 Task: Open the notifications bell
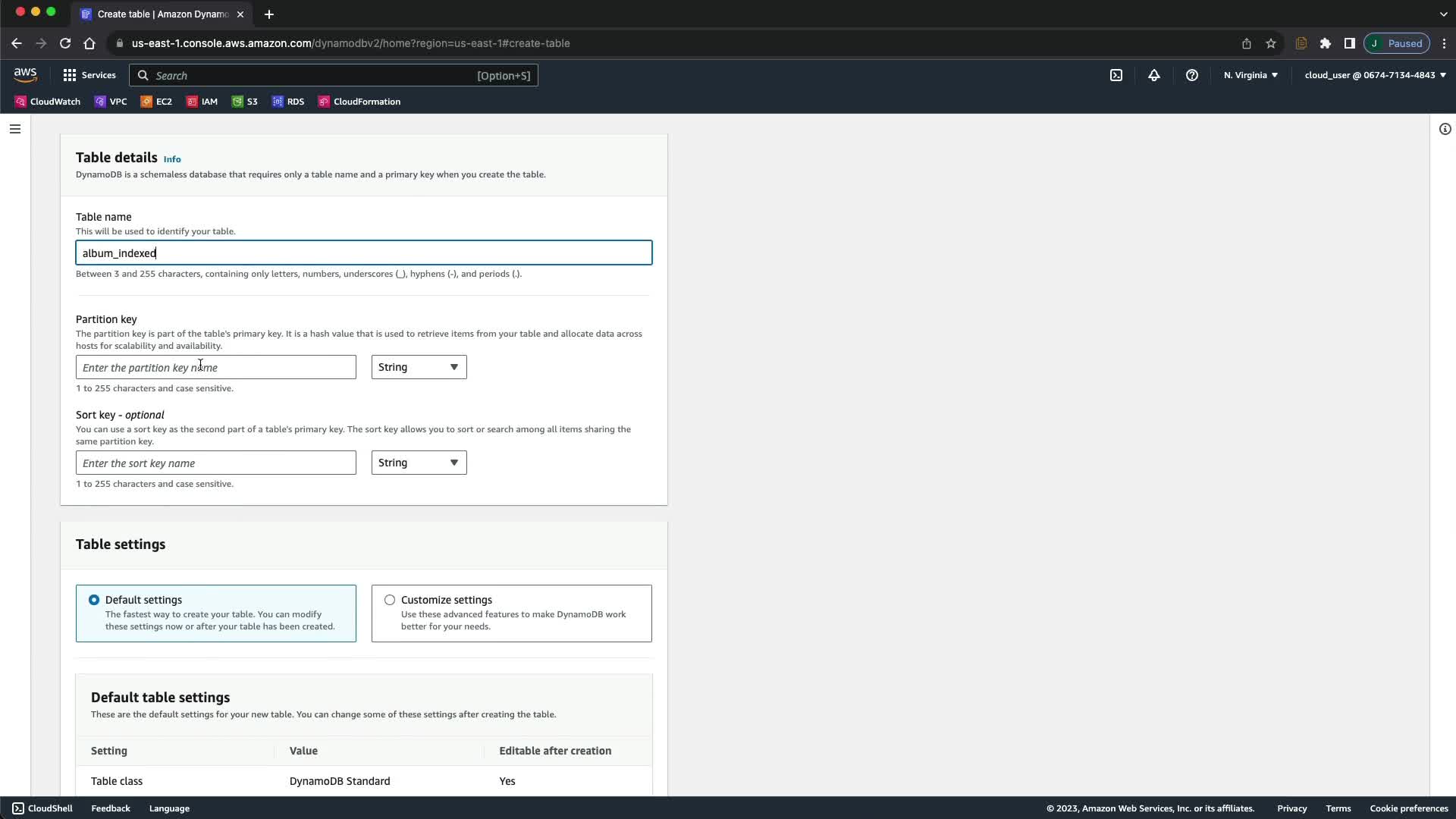[x=1153, y=75]
